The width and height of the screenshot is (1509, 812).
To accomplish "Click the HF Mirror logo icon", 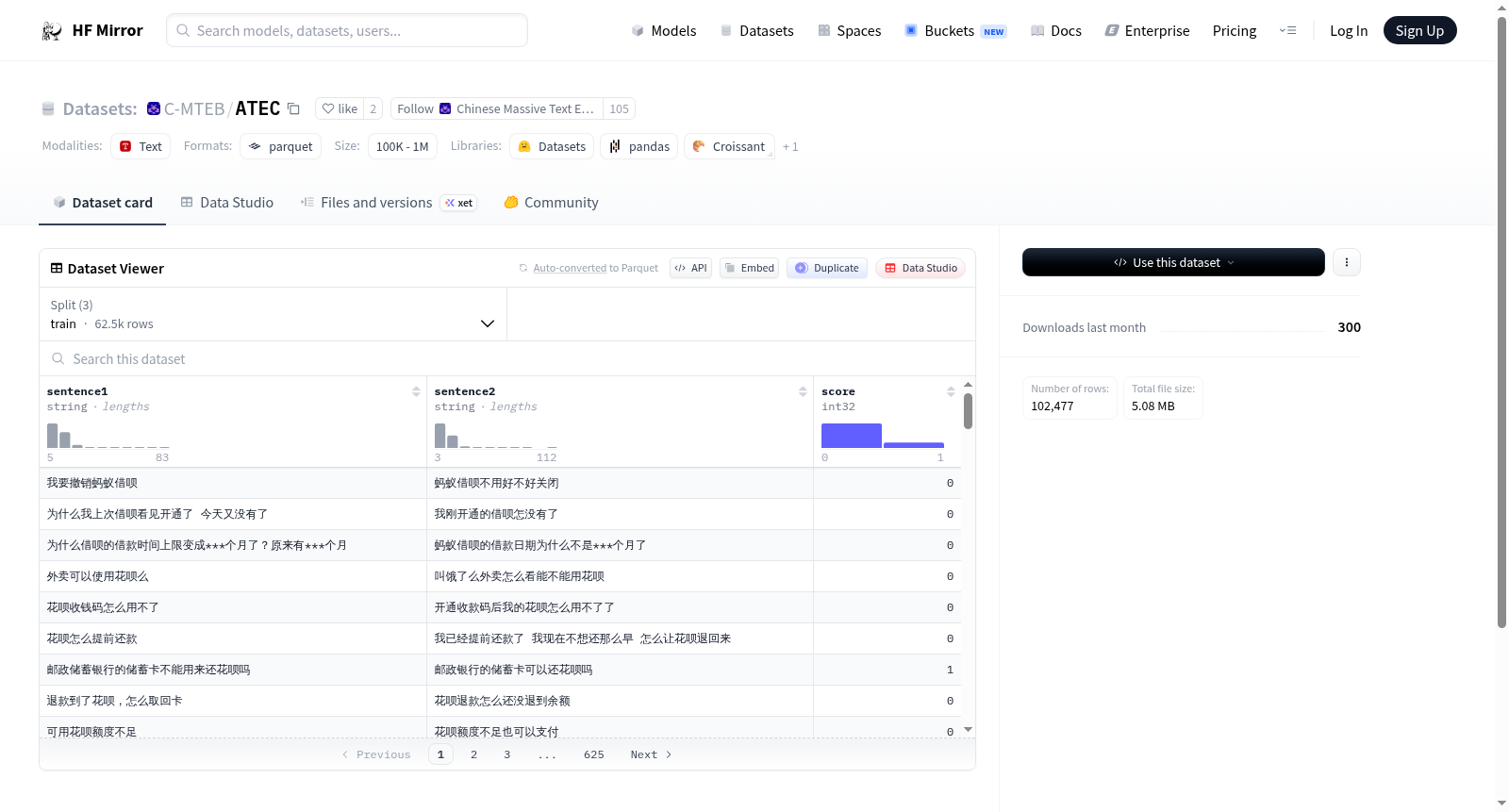I will 52,31.
